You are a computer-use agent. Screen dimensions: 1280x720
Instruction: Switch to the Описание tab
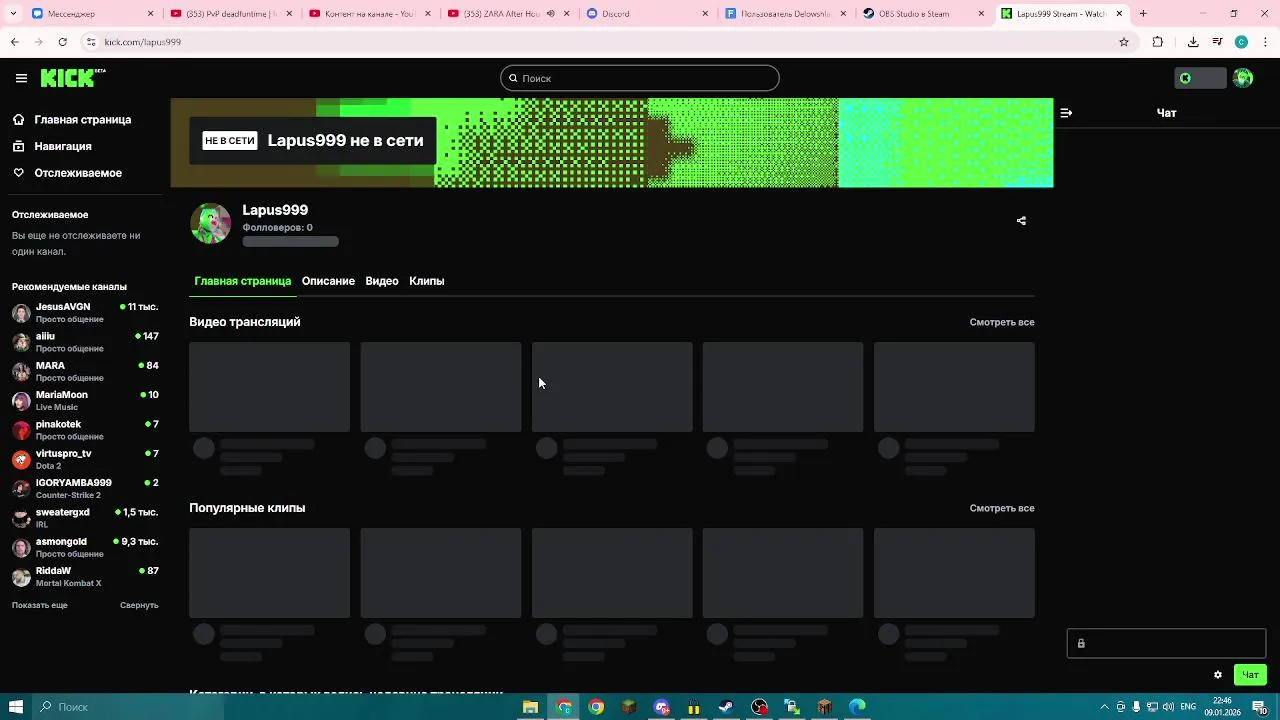(328, 281)
